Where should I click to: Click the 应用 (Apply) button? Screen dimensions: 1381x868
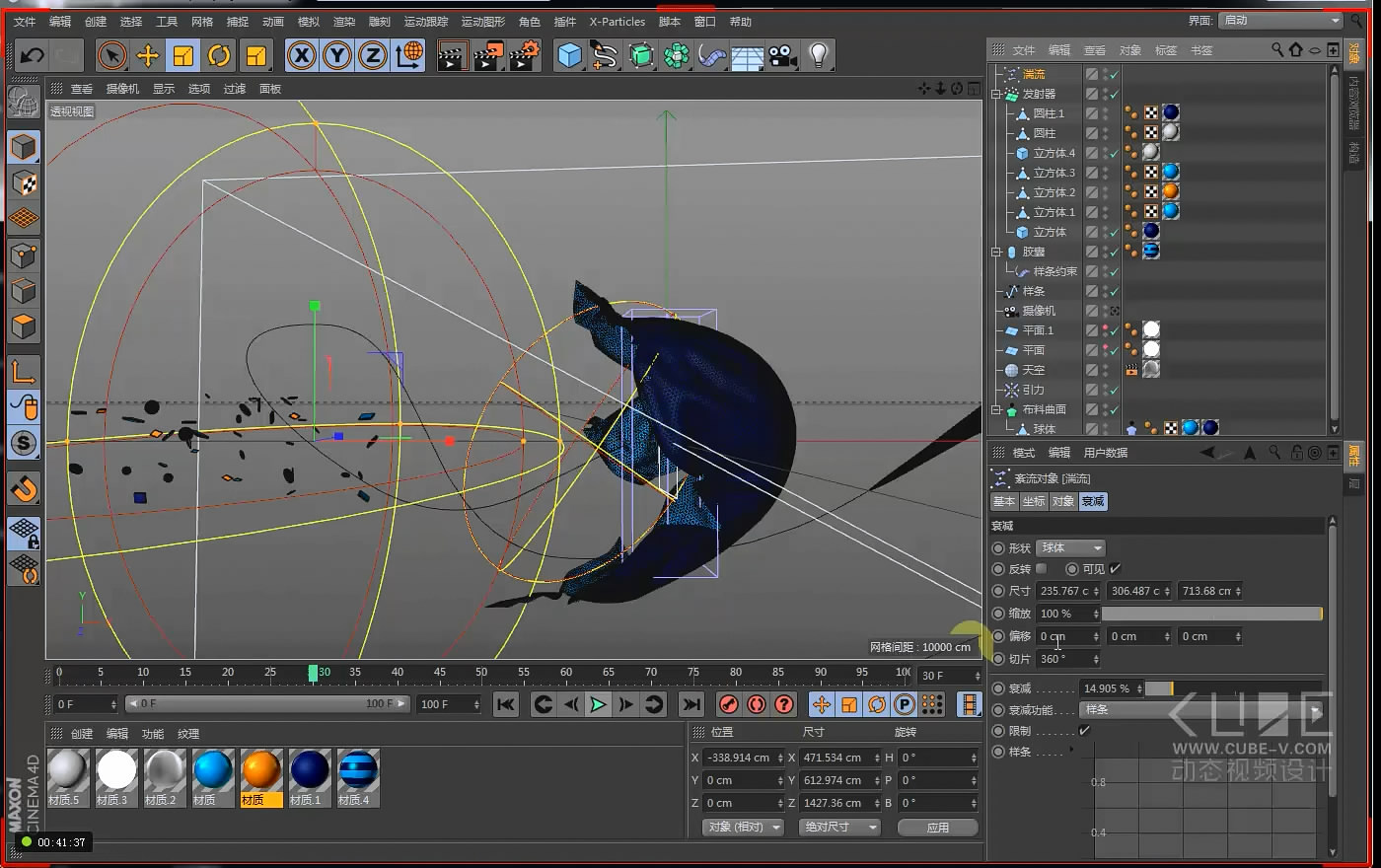(937, 827)
